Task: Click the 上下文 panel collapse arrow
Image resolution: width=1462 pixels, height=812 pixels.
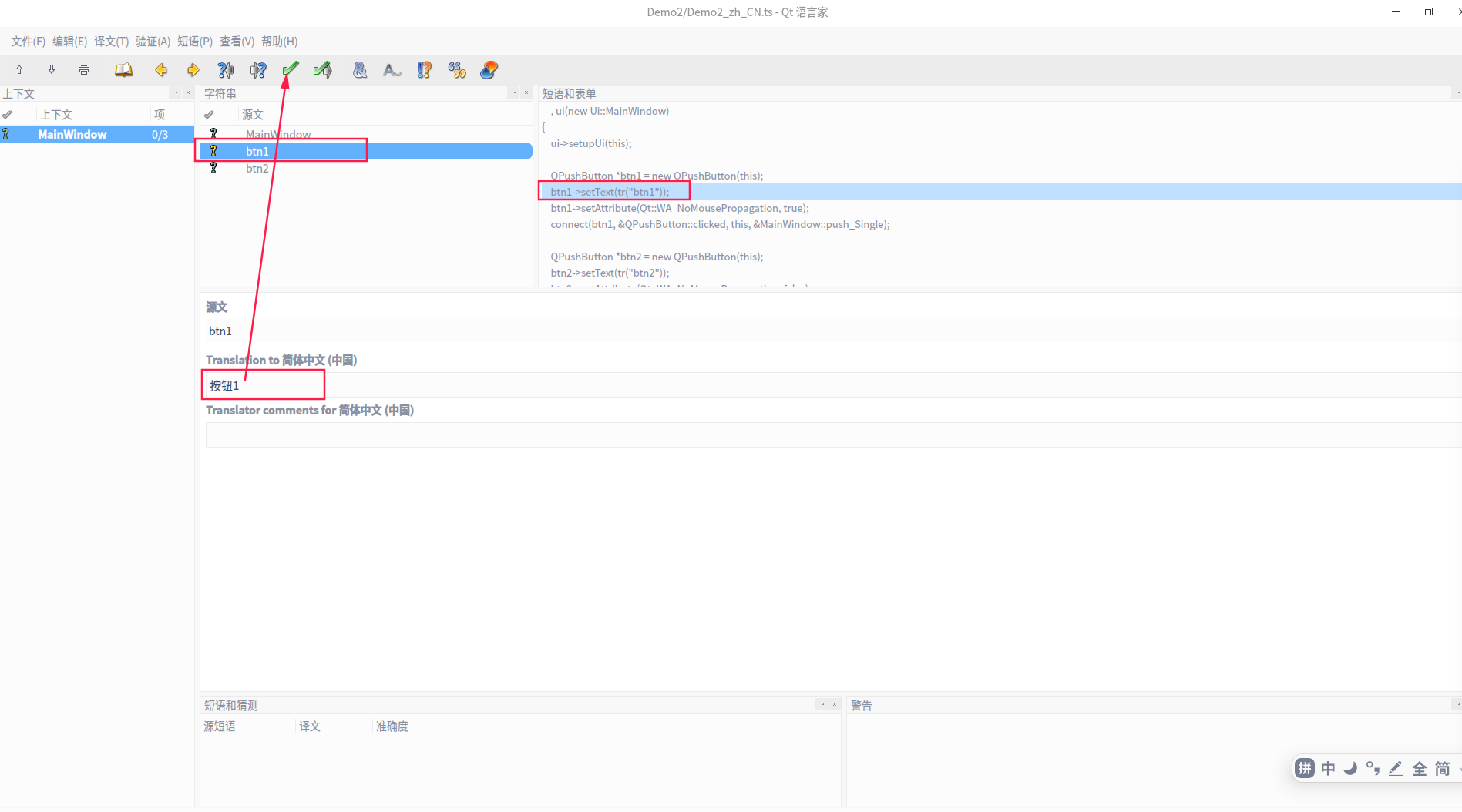Action: 176,92
